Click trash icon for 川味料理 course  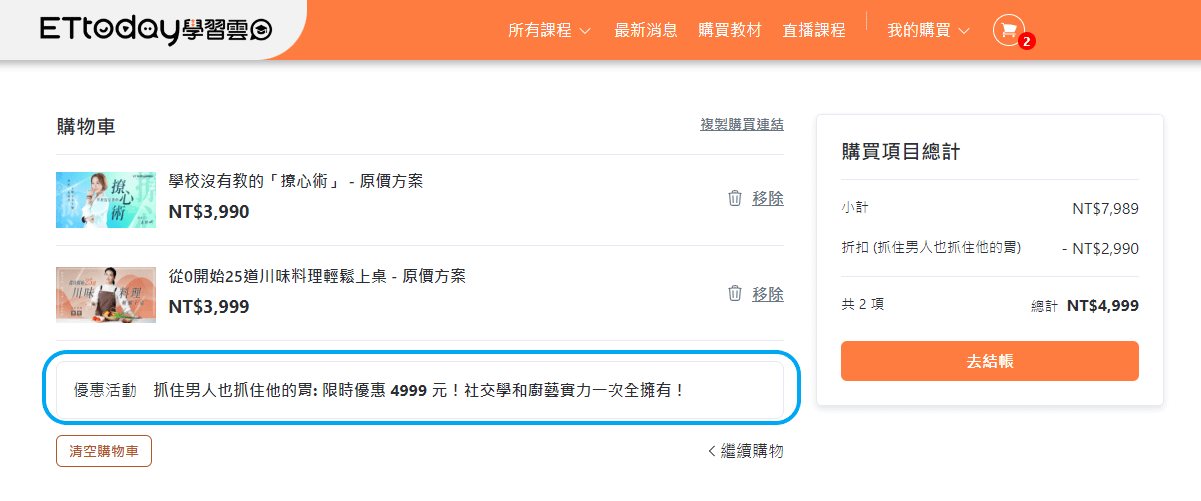click(735, 293)
